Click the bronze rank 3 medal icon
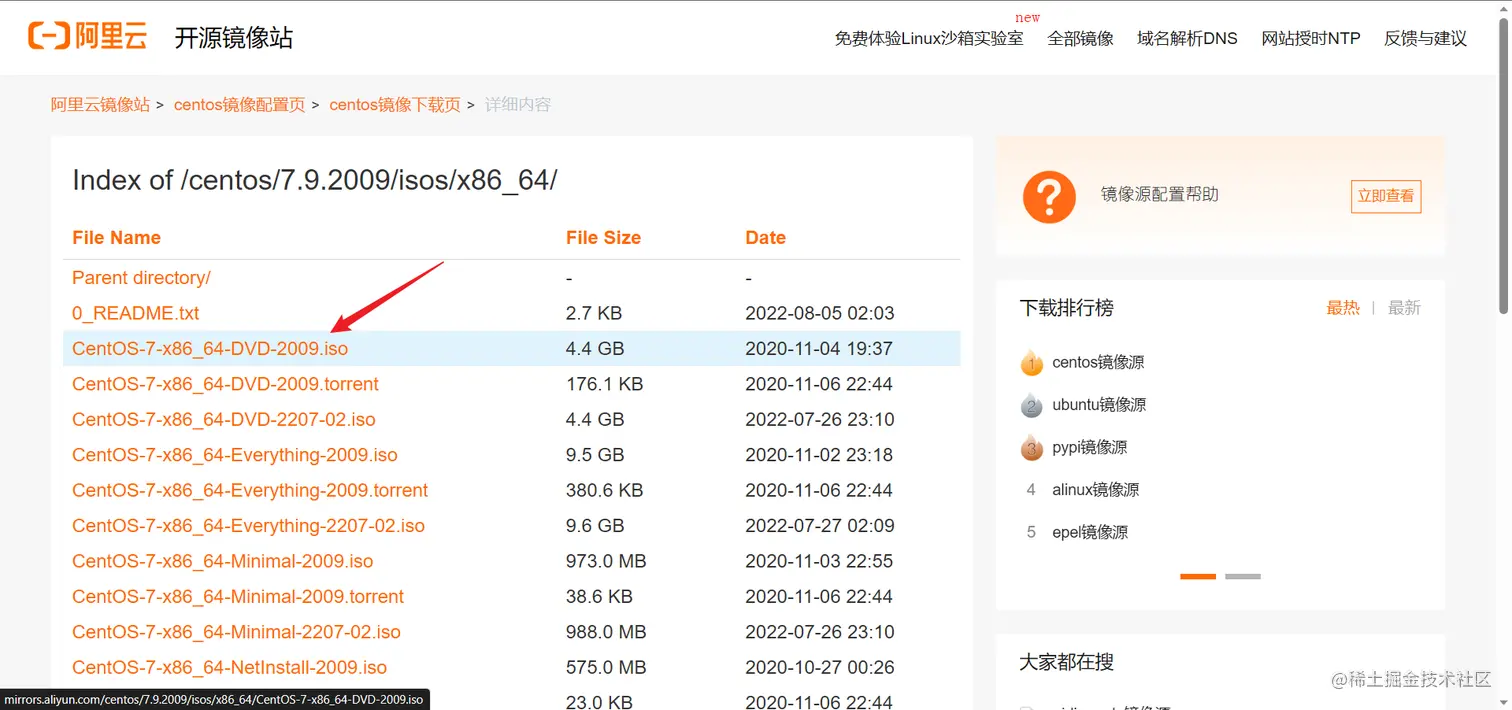Screen dimensions: 1512x710 point(1031,448)
